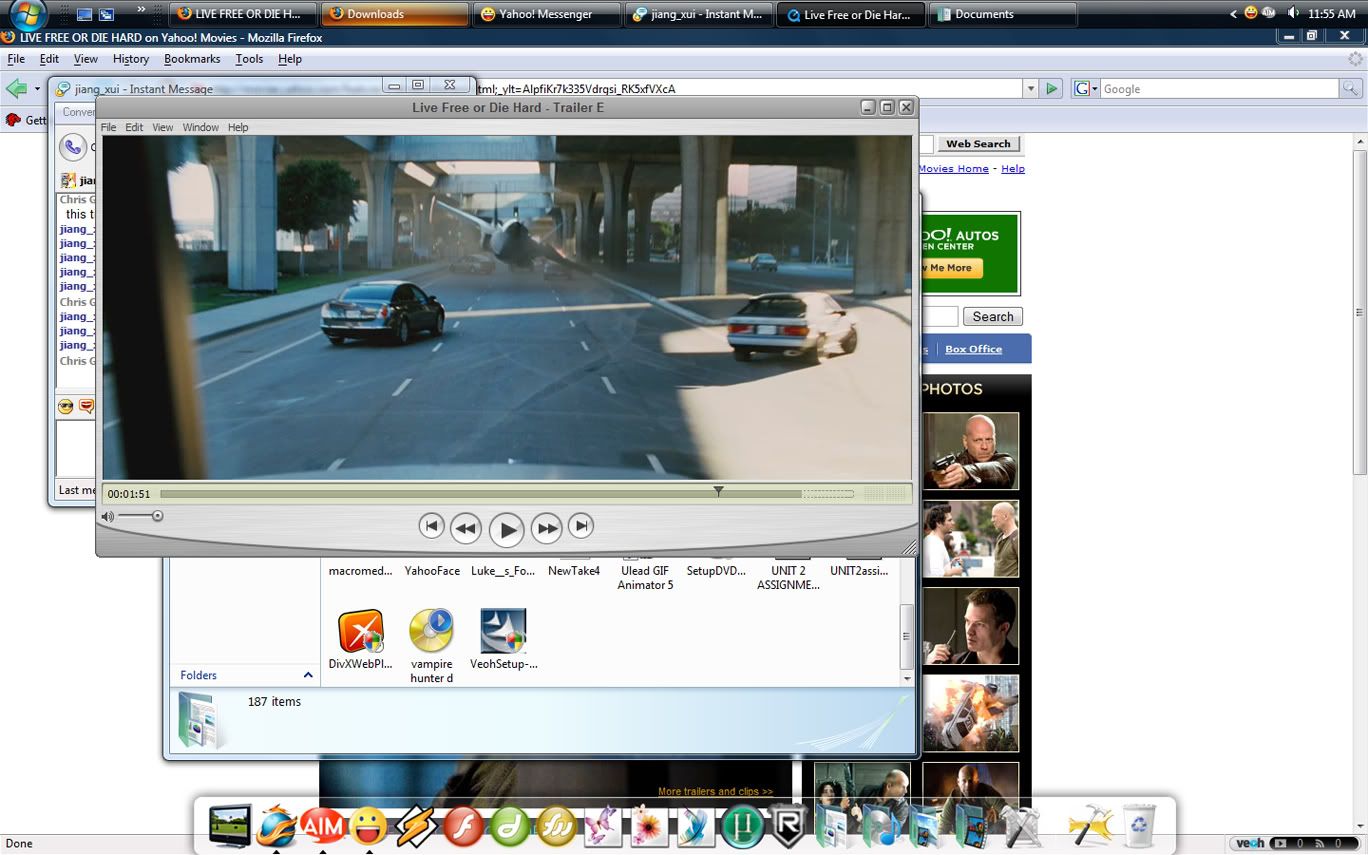Launch Winamp lightning bolt dock icon
1368x855 pixels.
coord(415,826)
